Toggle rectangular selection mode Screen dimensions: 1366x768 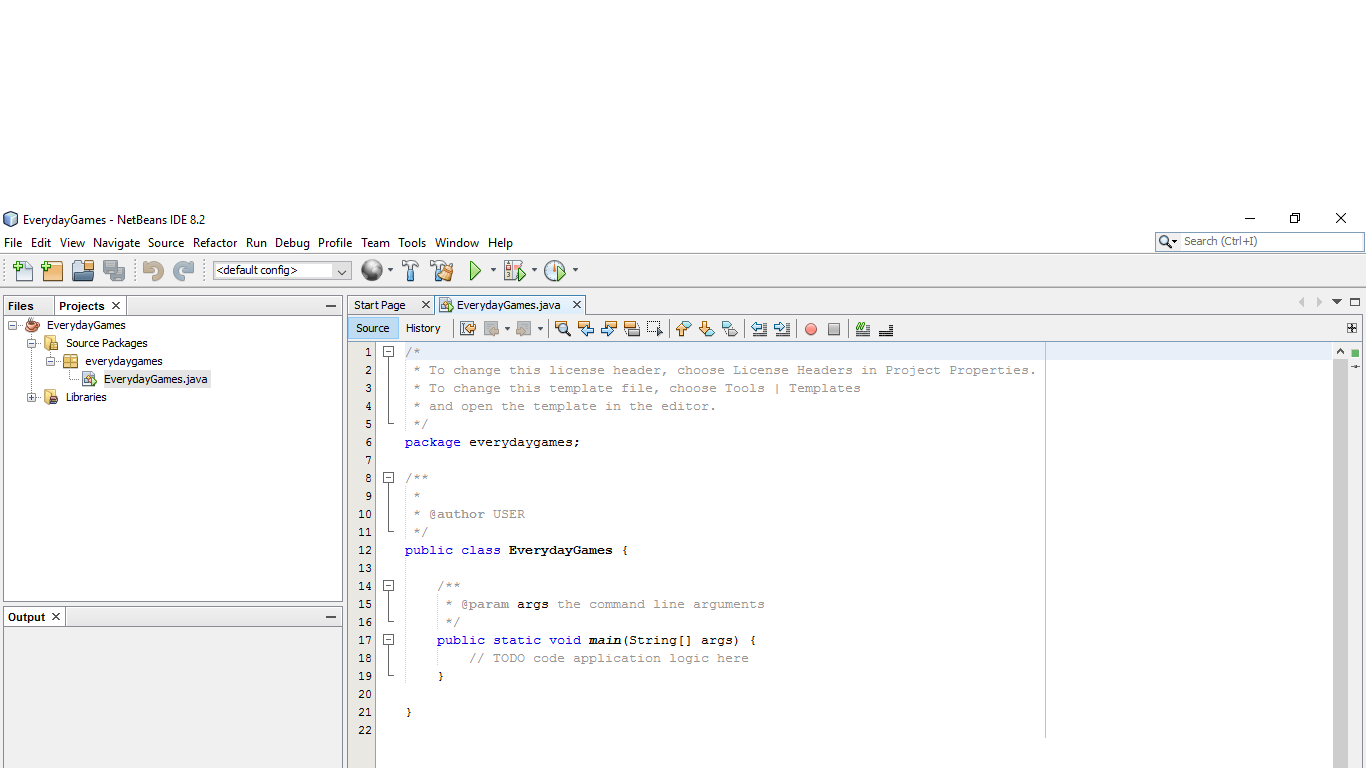tap(654, 329)
